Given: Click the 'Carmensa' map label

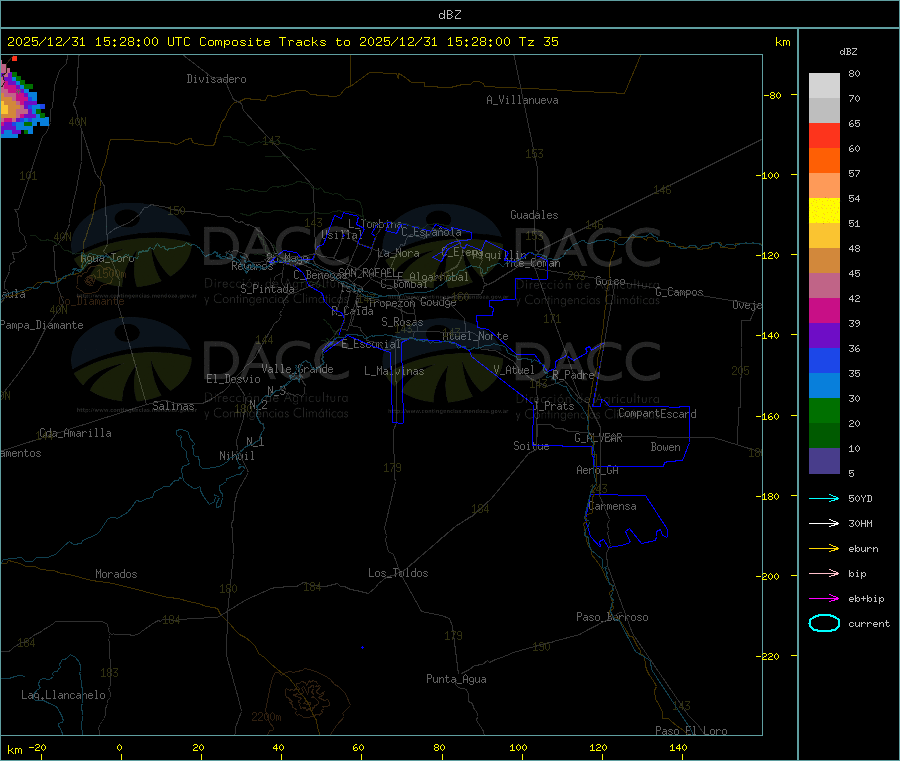Looking at the screenshot, I should tap(612, 506).
